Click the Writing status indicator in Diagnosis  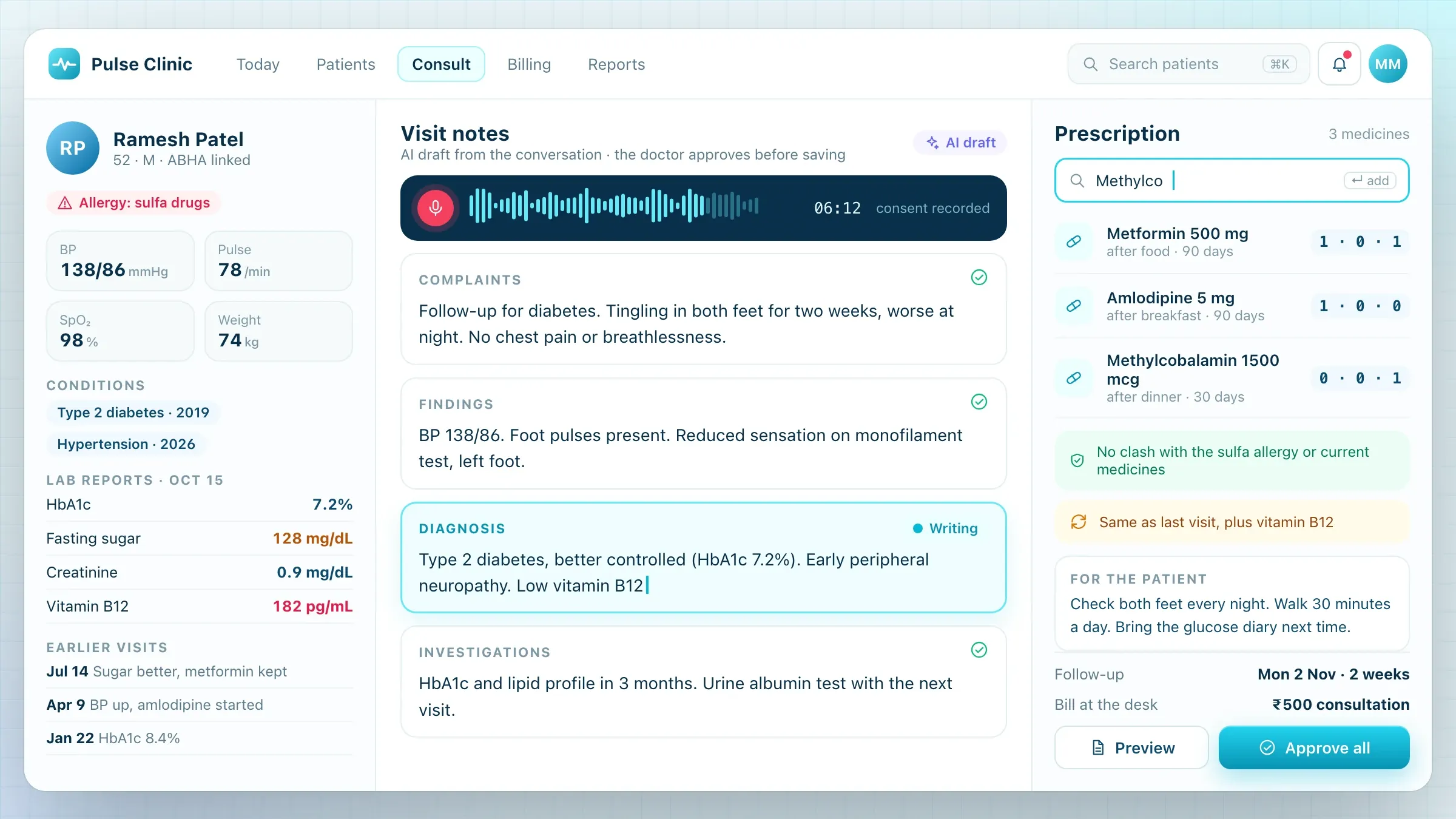(x=945, y=528)
